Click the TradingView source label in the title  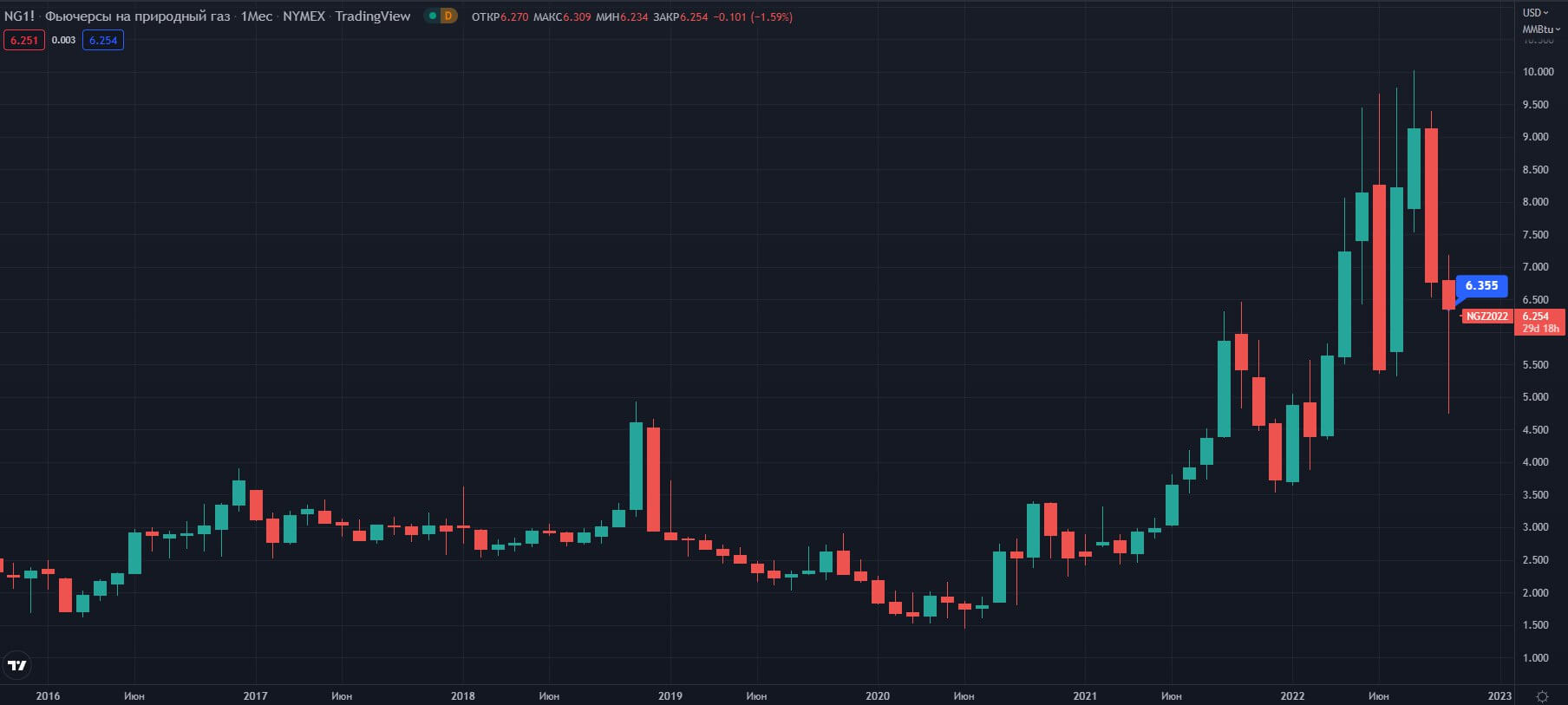373,16
